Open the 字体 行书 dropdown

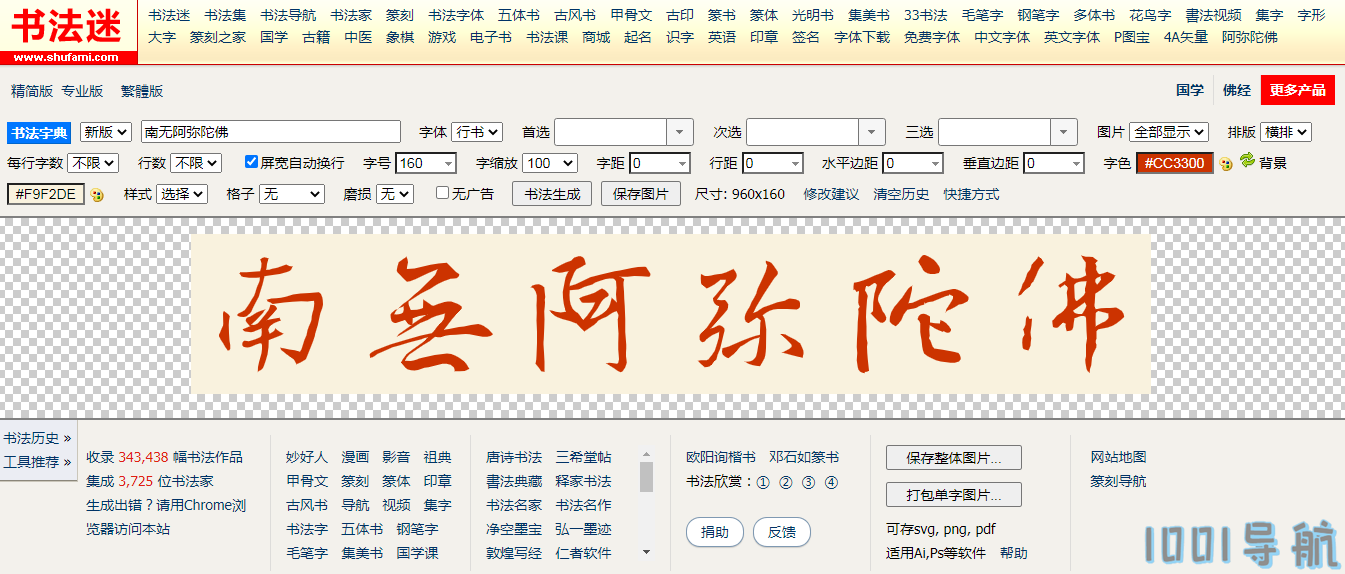click(x=476, y=132)
